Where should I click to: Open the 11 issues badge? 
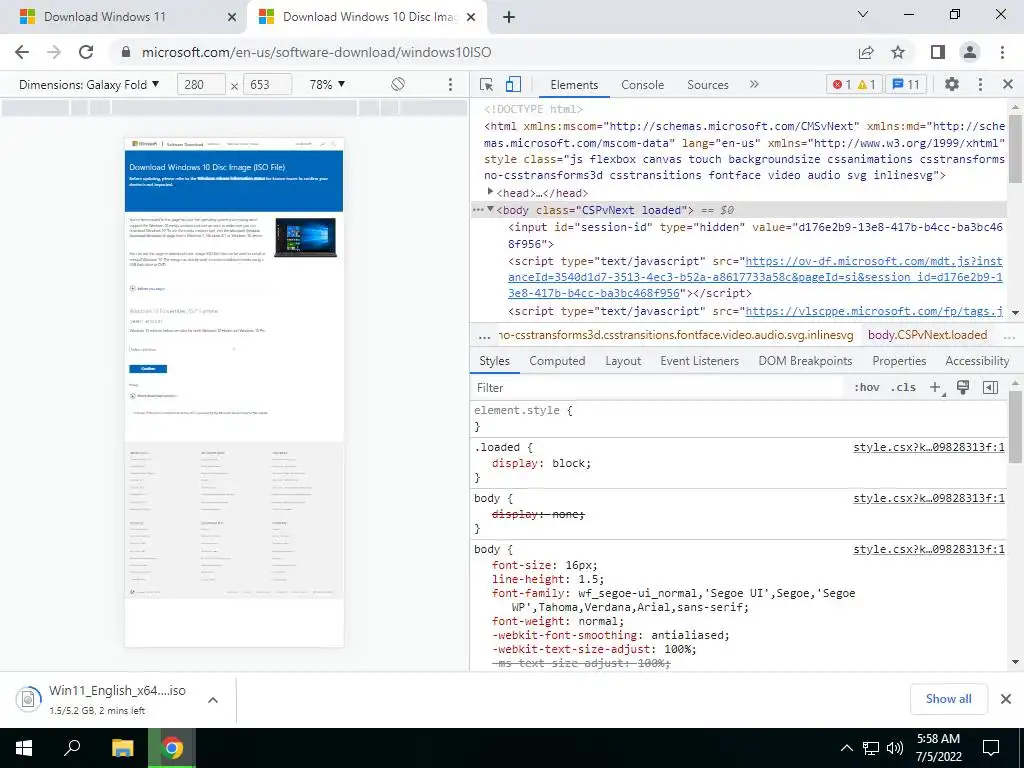[x=906, y=84]
